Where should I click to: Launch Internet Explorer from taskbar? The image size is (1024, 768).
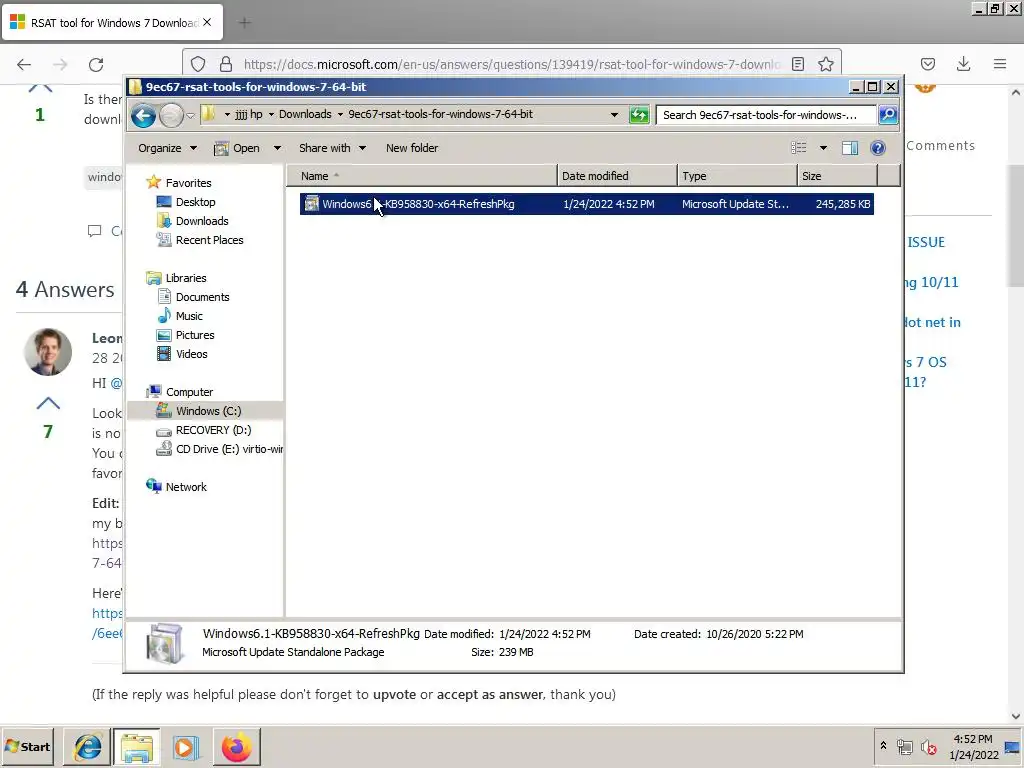[87, 747]
